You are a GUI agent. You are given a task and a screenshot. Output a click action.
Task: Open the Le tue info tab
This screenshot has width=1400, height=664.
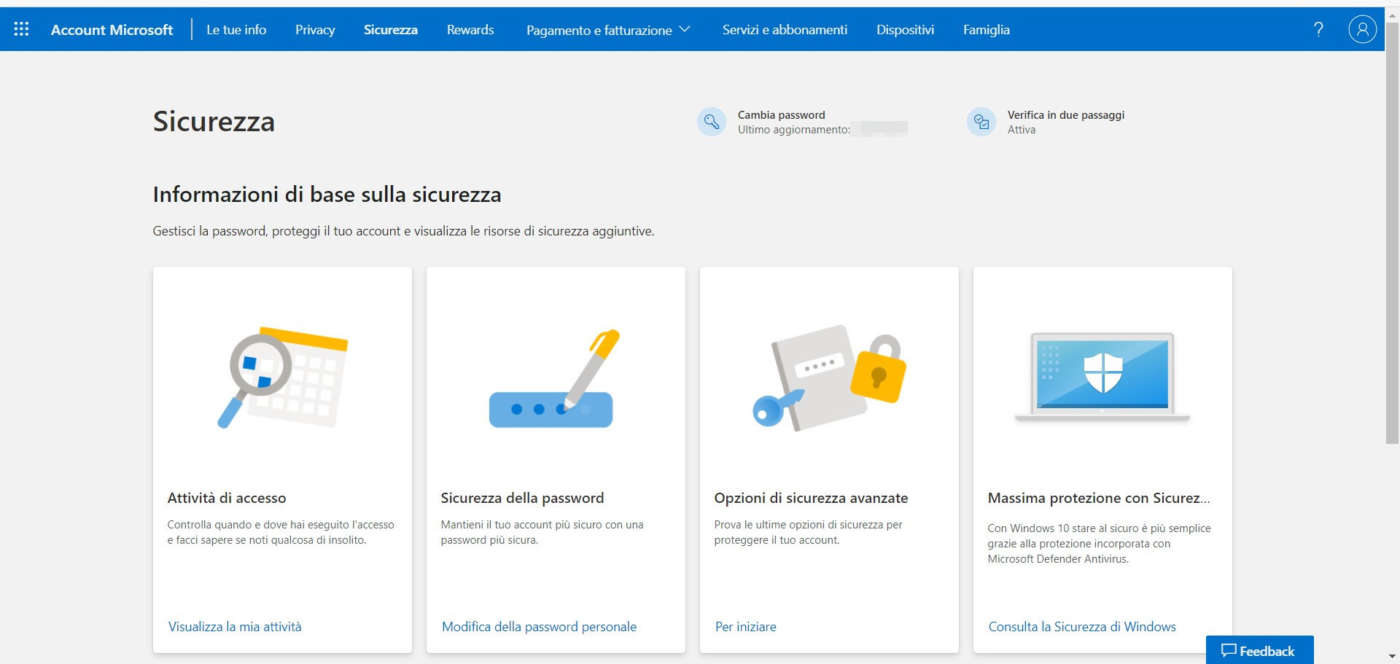pyautogui.click(x=236, y=30)
